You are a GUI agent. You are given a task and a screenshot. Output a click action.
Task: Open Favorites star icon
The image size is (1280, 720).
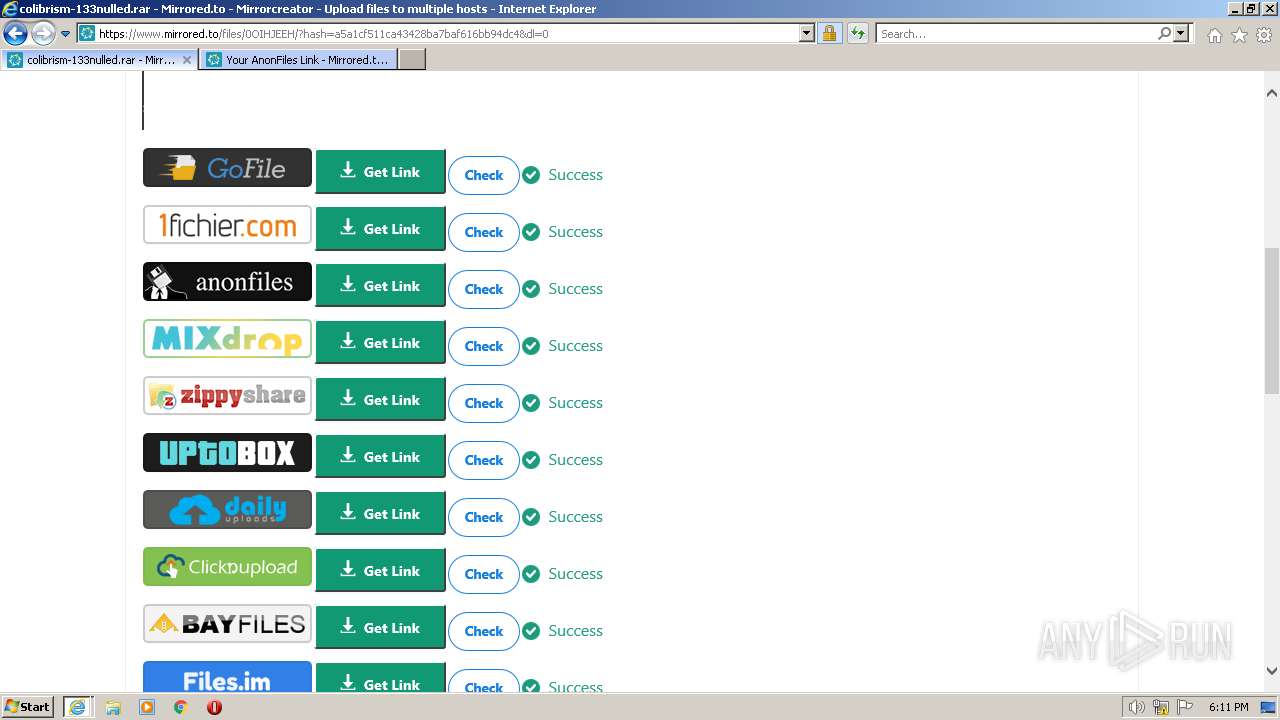point(1239,35)
